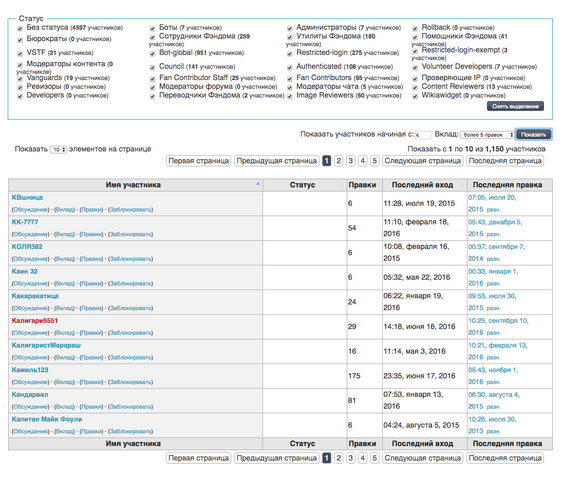Image resolution: width=562 pixels, height=479 pixels.
Task: Open user profile Камиль123
Action: [x=30, y=370]
